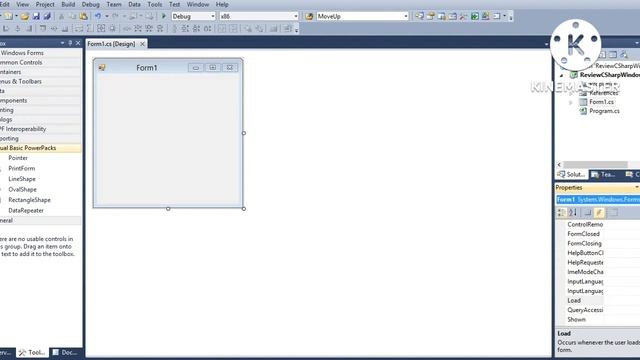Click the Copy icon in toolbar
The height and width of the screenshot is (360, 640).
(x=72, y=16)
